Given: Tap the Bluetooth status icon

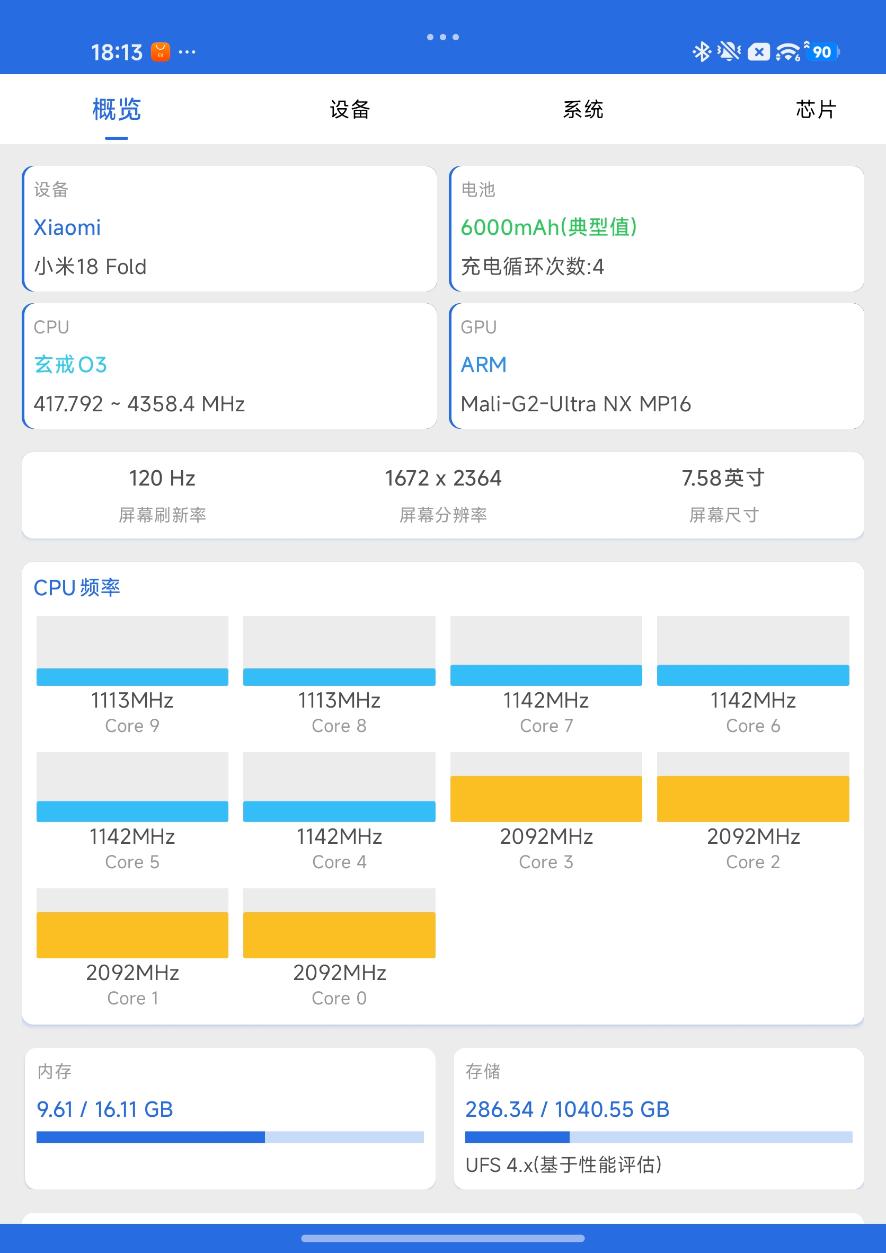Looking at the screenshot, I should (x=702, y=51).
